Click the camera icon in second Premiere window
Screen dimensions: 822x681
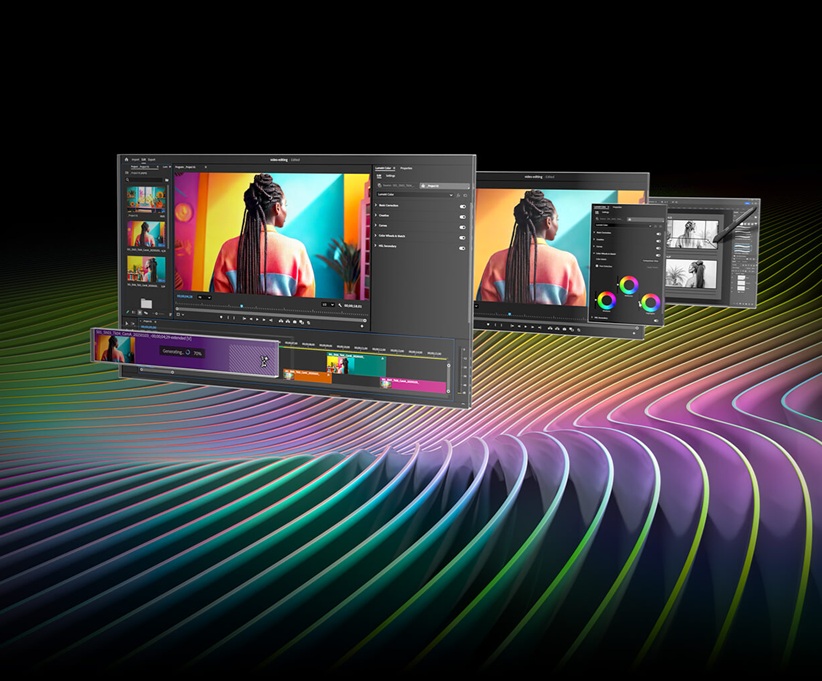pyautogui.click(x=565, y=329)
